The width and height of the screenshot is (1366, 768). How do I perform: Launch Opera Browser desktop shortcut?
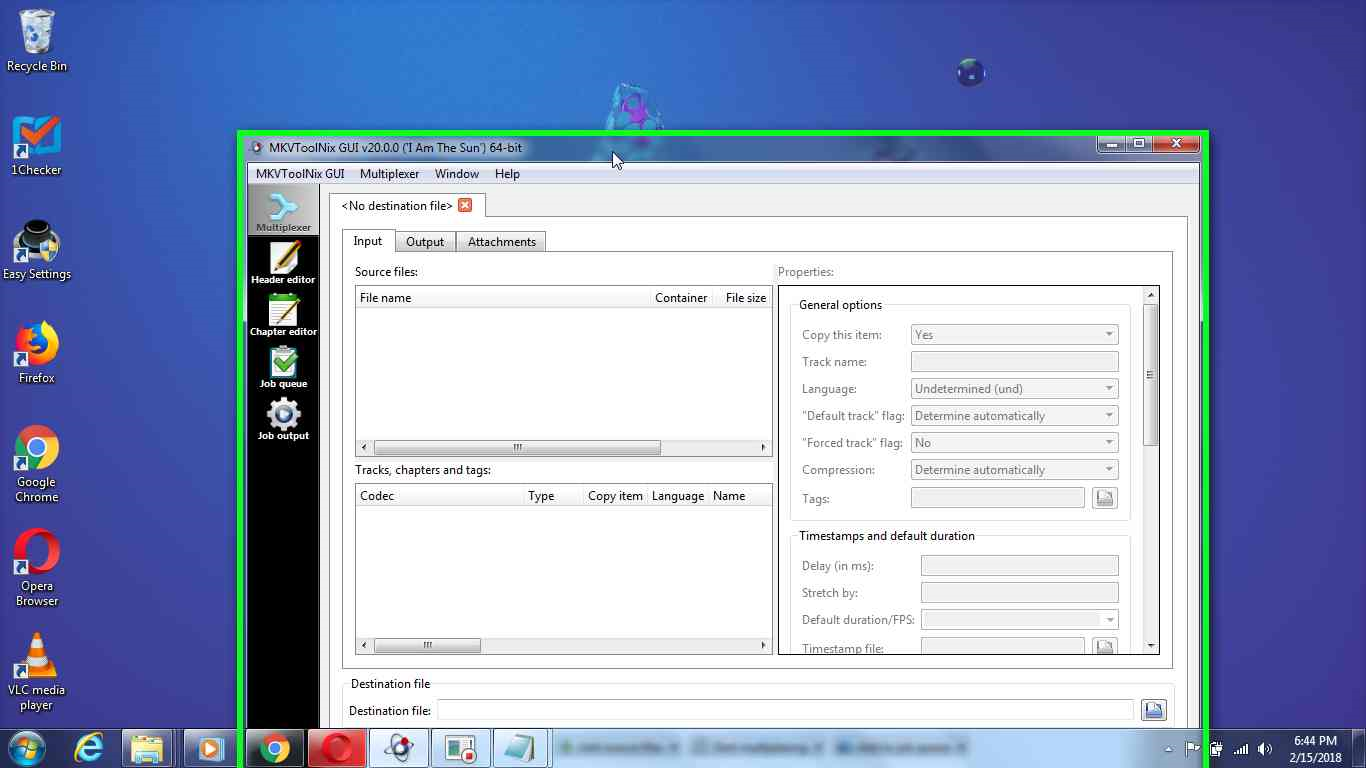[37, 569]
